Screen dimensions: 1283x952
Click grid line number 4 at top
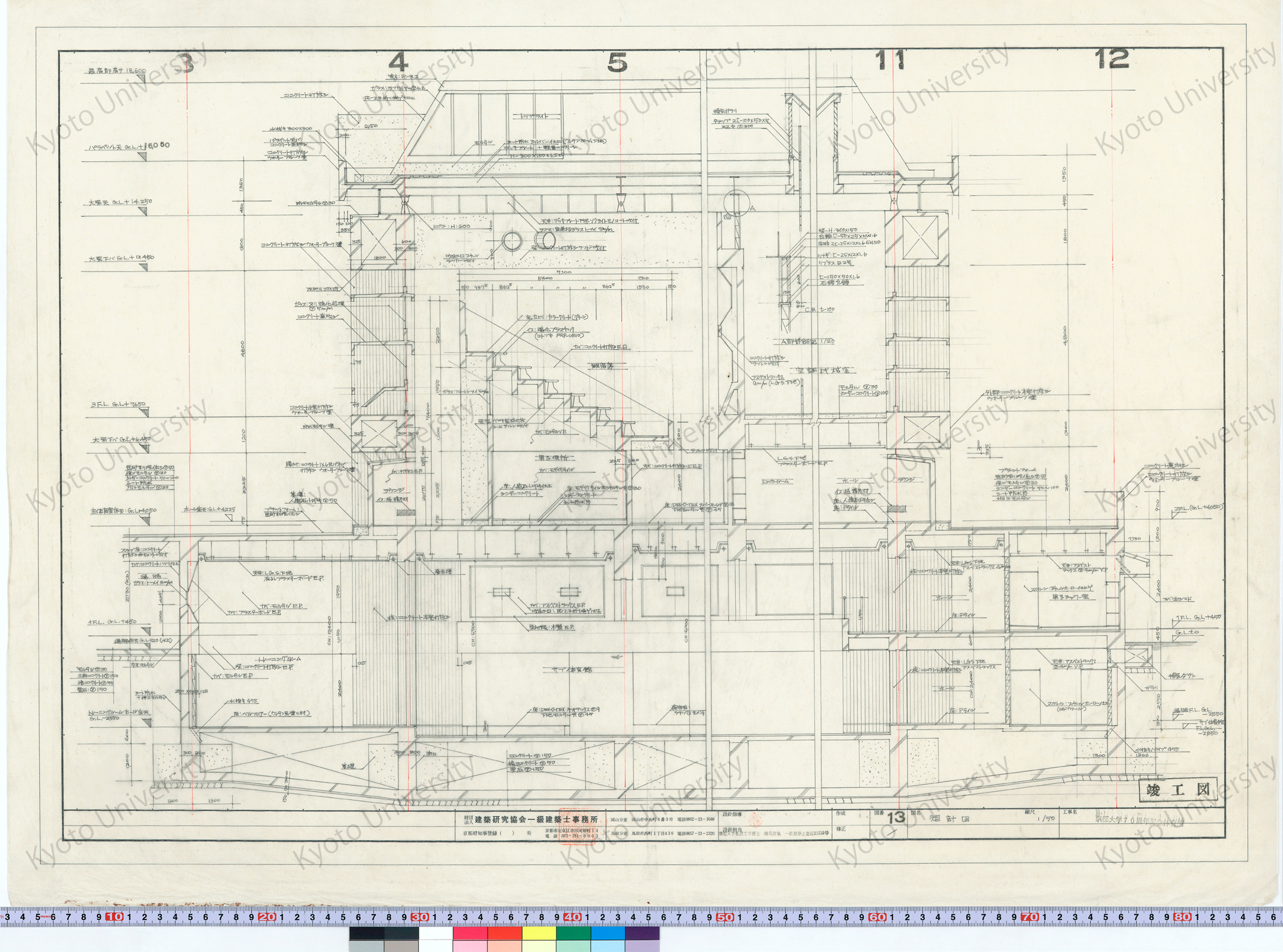tap(398, 62)
